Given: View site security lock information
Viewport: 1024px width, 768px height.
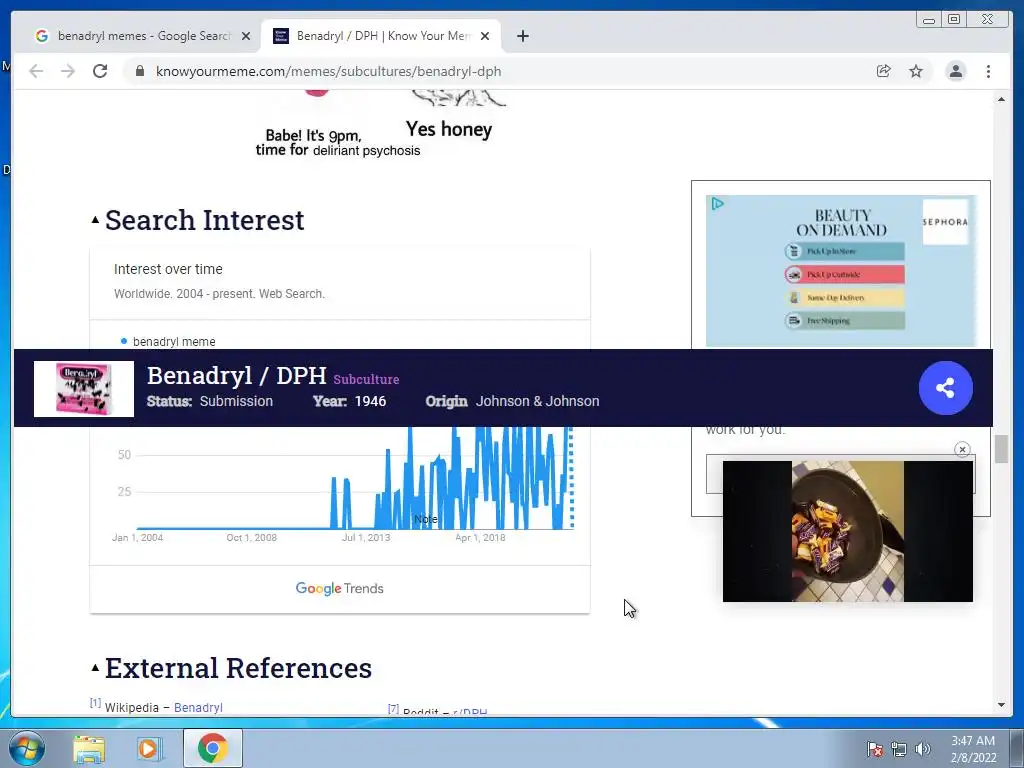Looking at the screenshot, I should pyautogui.click(x=140, y=71).
